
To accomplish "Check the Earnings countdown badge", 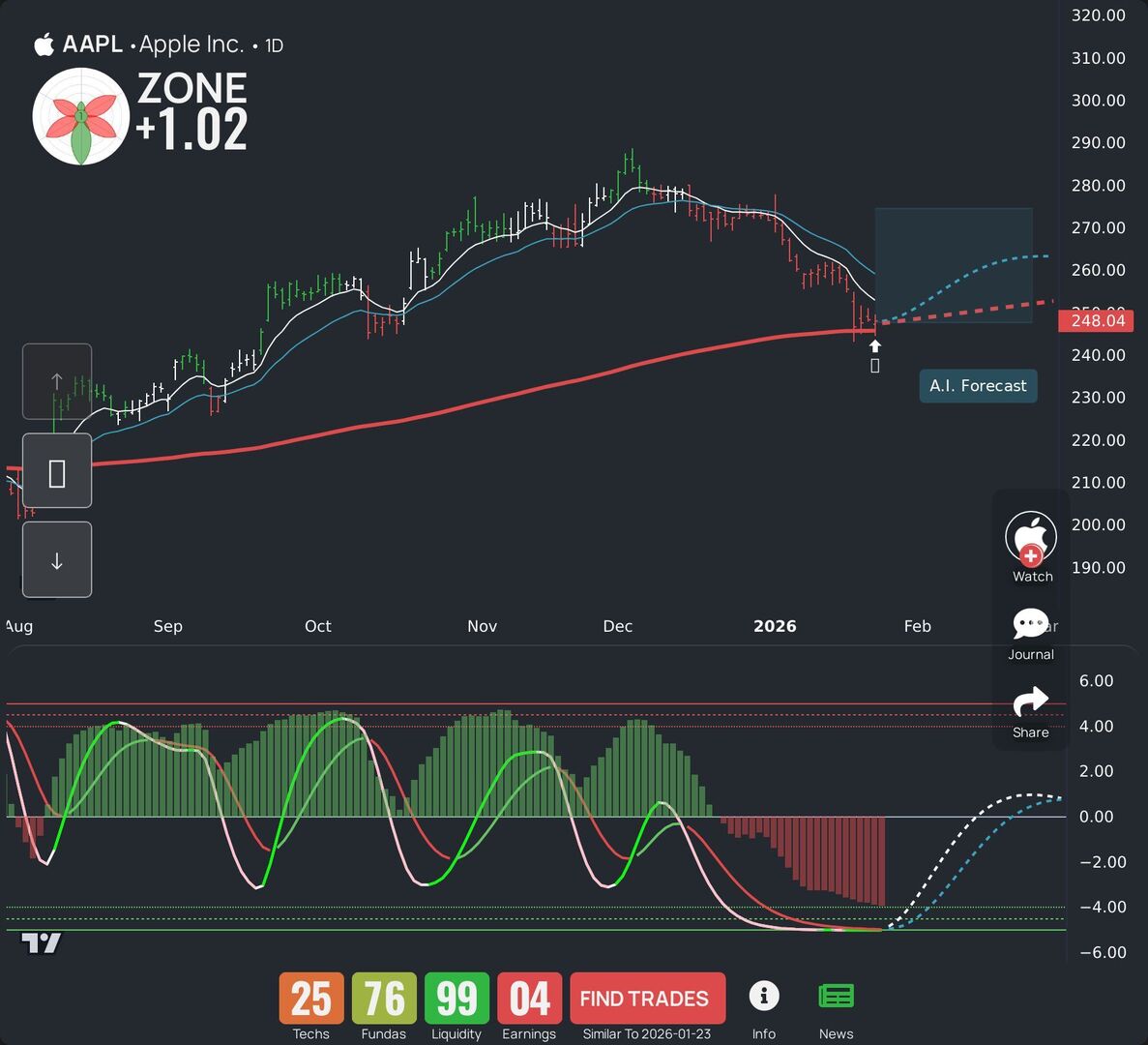I will coord(529,999).
